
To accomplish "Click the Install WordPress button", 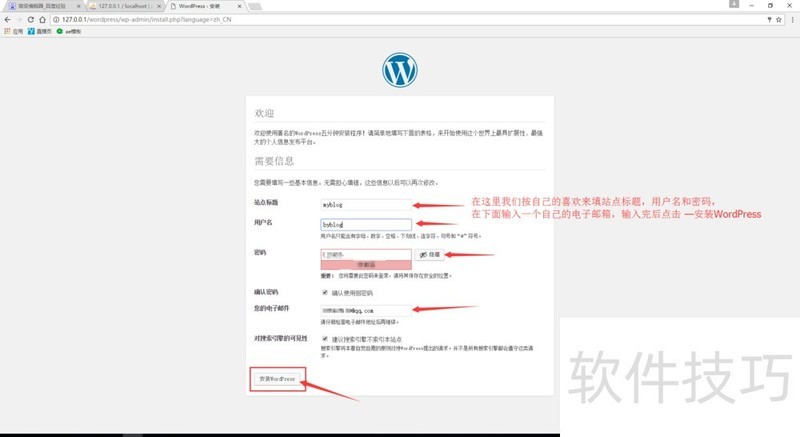I will point(277,379).
